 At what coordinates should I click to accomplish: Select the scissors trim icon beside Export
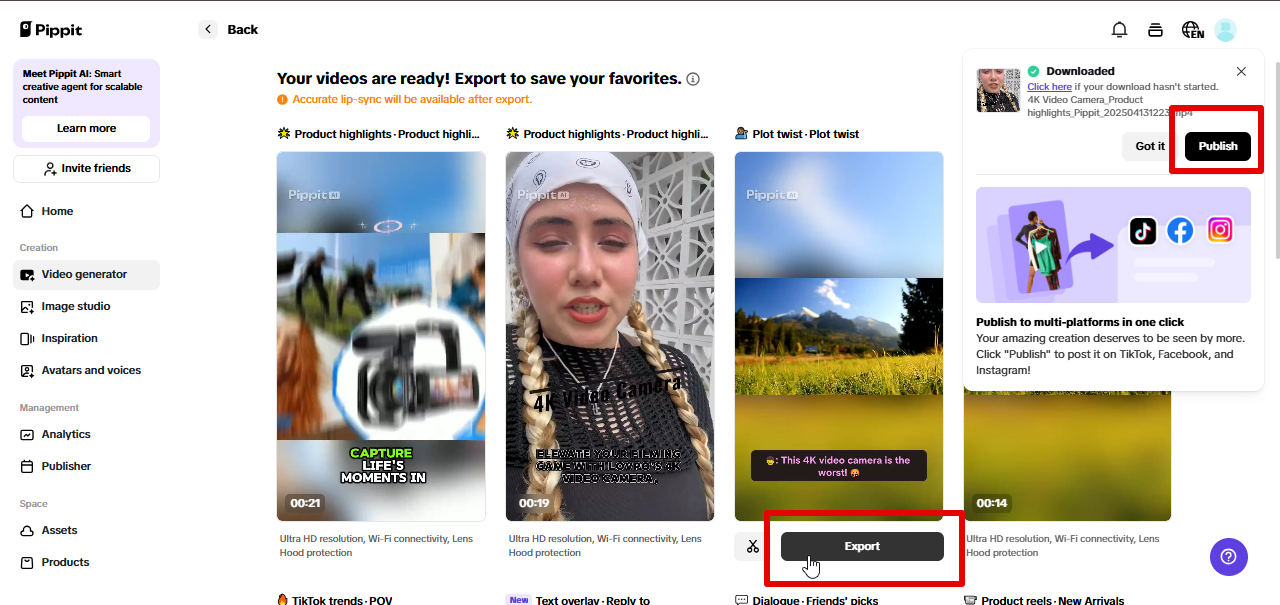tap(752, 546)
